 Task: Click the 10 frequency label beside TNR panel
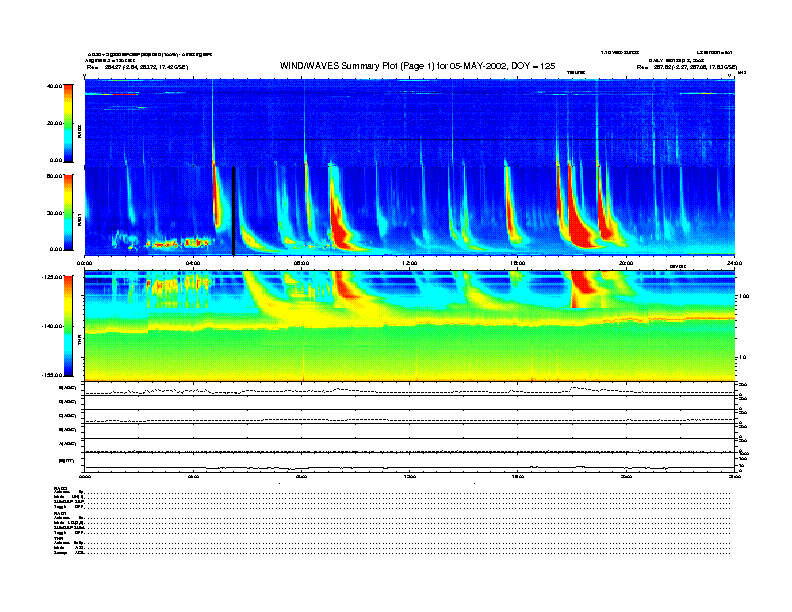(x=742, y=358)
